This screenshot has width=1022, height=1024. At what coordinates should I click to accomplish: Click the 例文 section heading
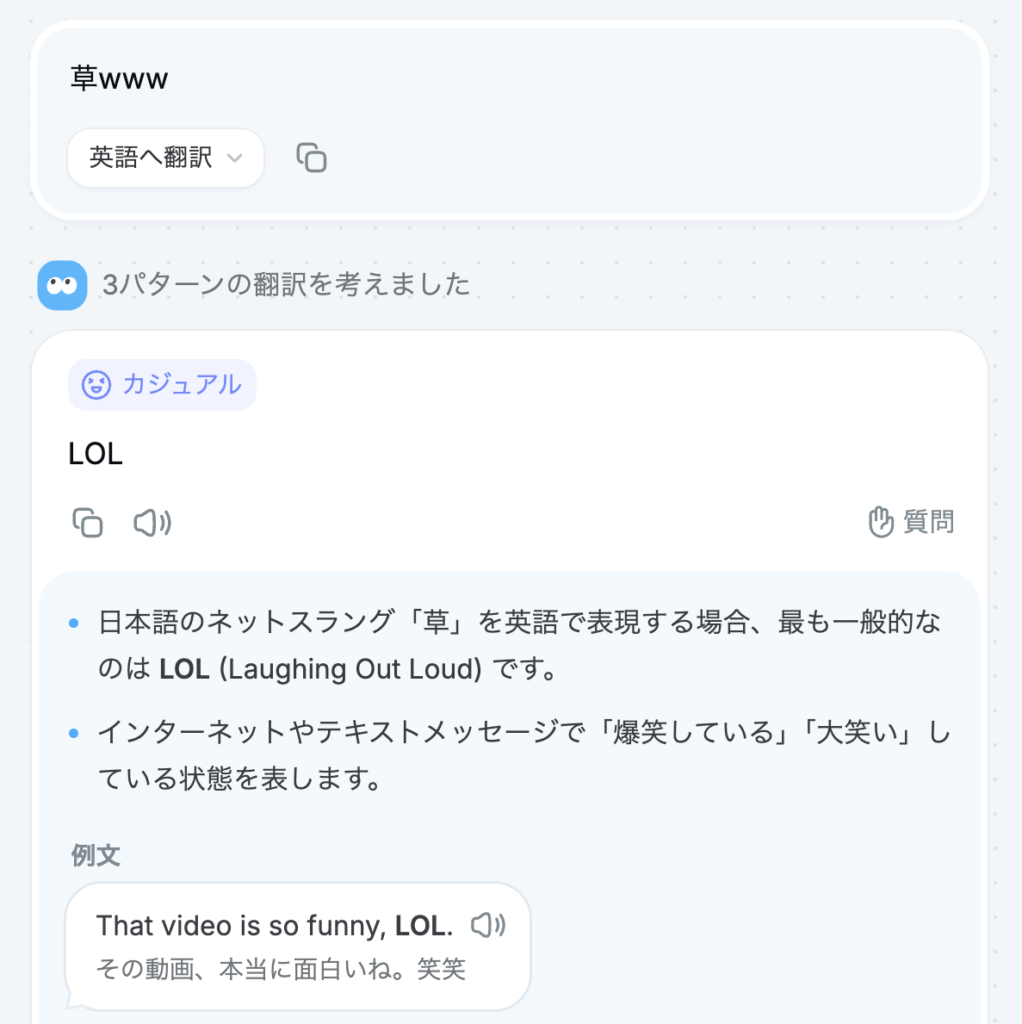click(95, 855)
